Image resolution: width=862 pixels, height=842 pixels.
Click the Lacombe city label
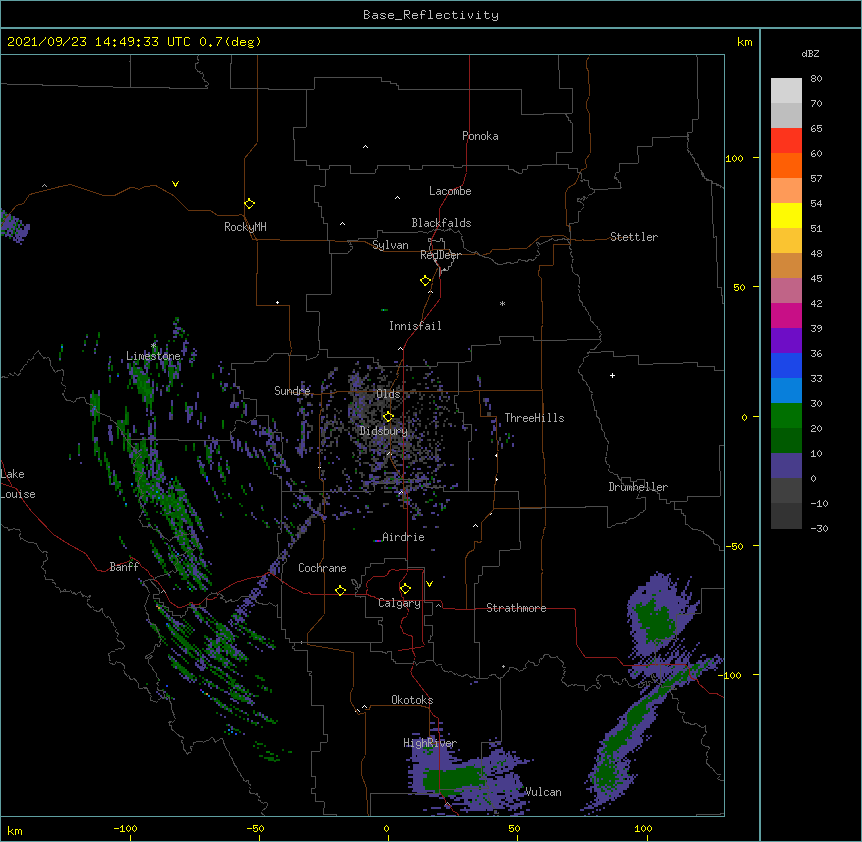pos(450,191)
